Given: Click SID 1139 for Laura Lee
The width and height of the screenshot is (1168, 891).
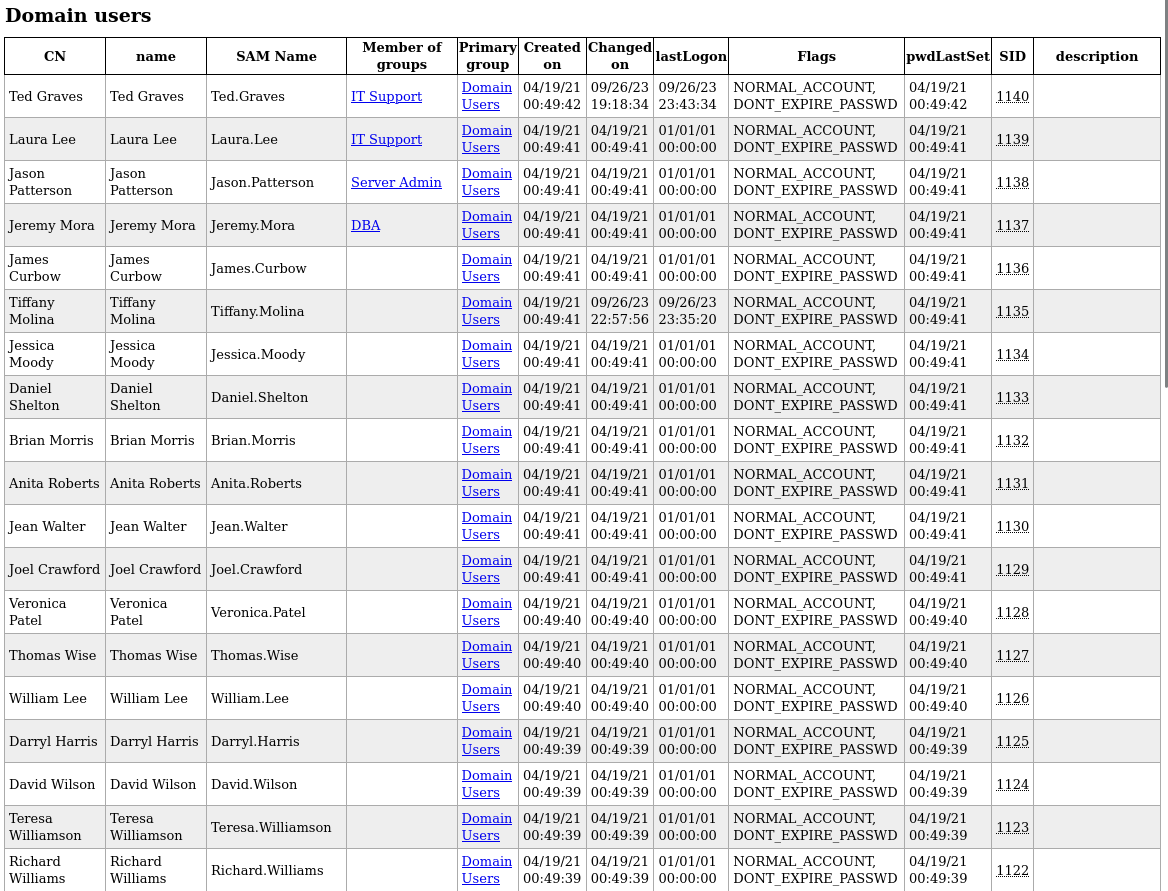Looking at the screenshot, I should [1012, 139].
